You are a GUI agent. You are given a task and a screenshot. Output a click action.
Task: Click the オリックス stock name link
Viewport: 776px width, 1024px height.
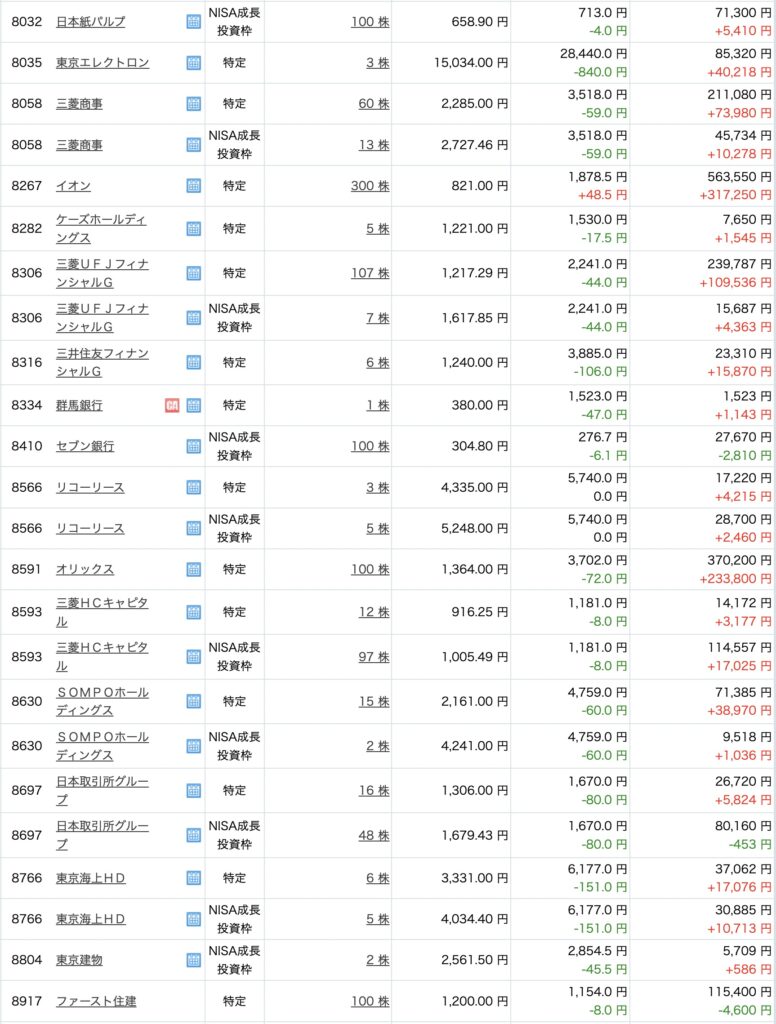(84, 569)
